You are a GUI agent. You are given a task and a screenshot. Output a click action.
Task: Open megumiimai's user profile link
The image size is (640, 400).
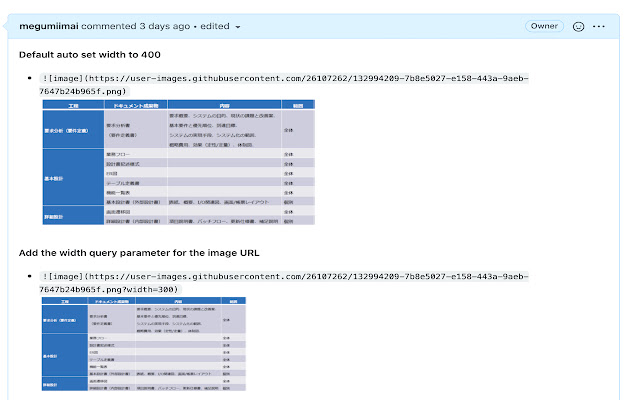click(x=49, y=26)
